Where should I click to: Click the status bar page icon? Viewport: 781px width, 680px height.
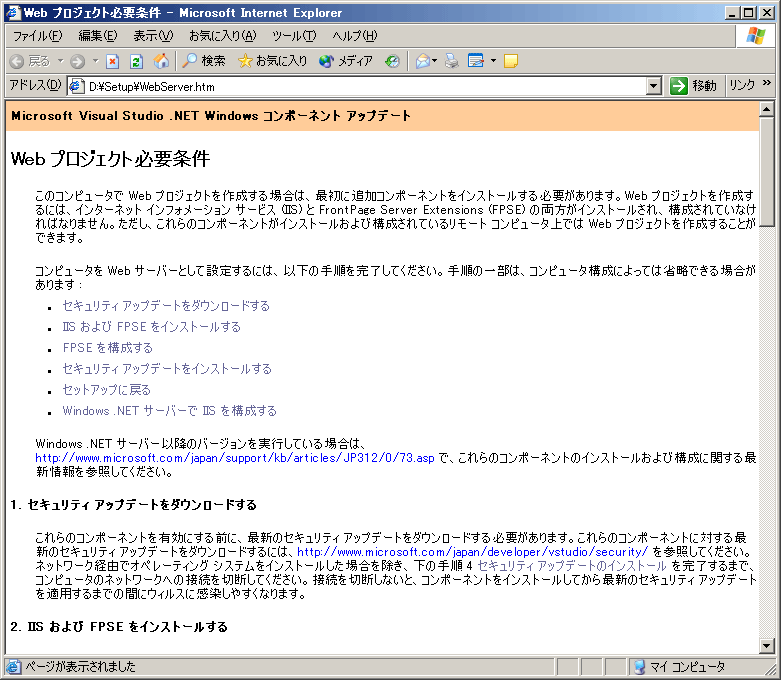13,666
